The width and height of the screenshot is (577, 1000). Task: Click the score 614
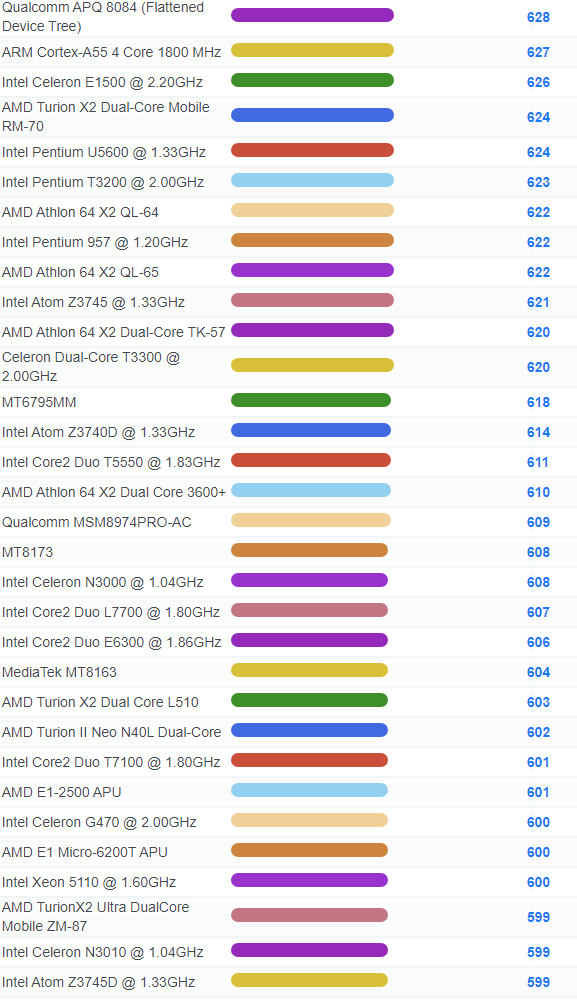tap(538, 432)
